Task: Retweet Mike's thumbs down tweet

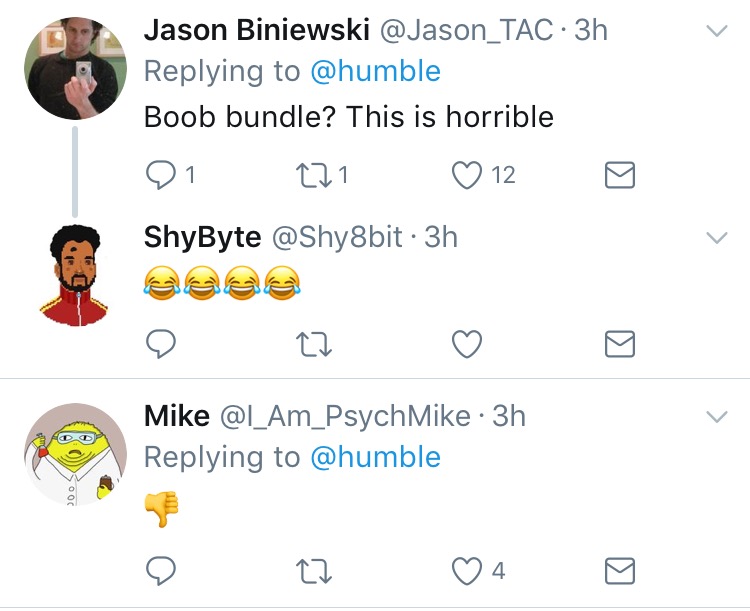Action: pos(314,572)
